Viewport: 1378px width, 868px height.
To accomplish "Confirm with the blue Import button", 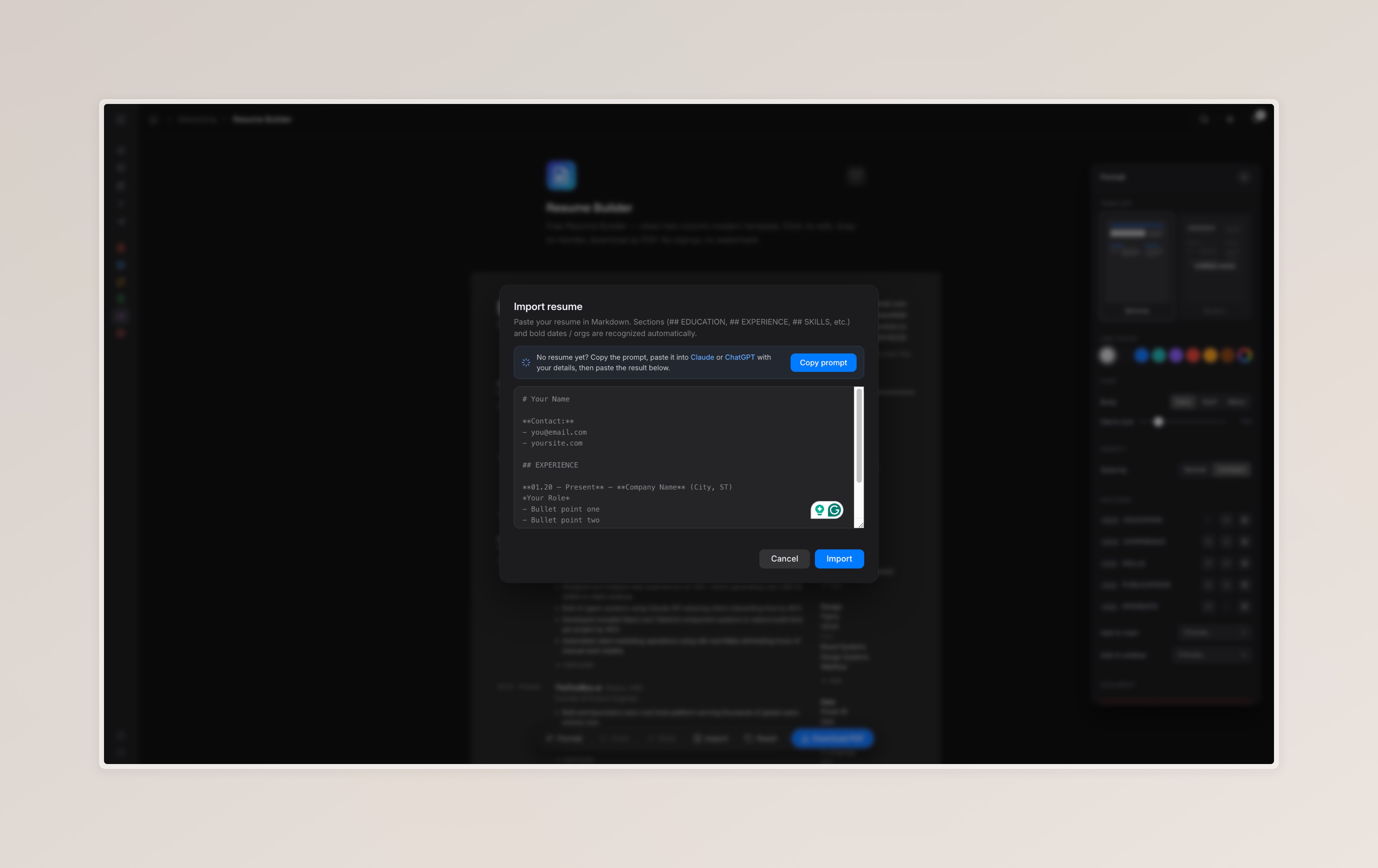I will (839, 559).
